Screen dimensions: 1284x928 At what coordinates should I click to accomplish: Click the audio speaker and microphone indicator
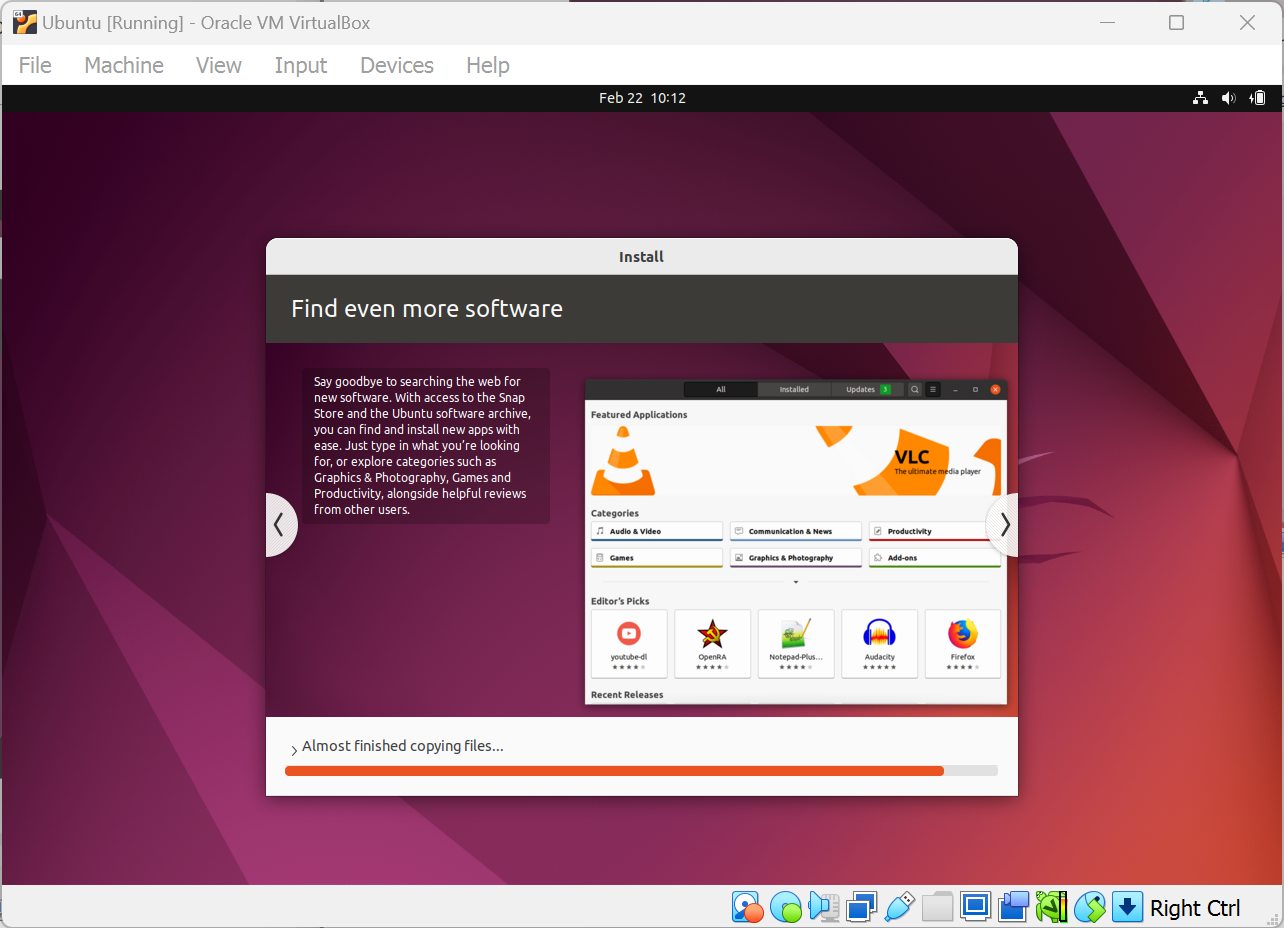point(824,907)
